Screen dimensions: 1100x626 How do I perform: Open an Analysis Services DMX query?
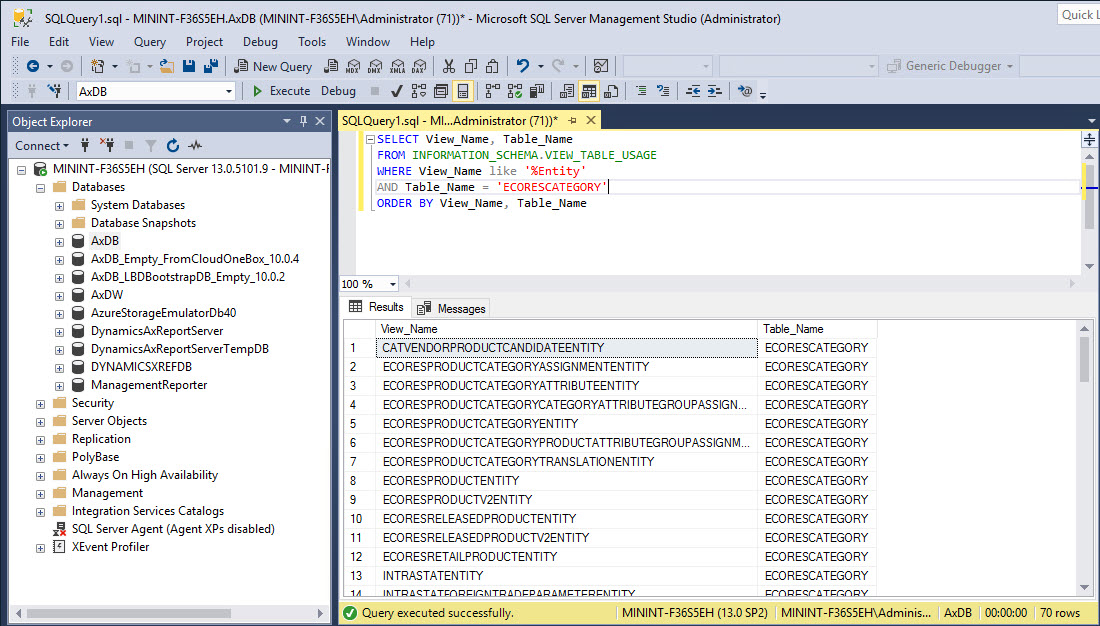[x=375, y=67]
